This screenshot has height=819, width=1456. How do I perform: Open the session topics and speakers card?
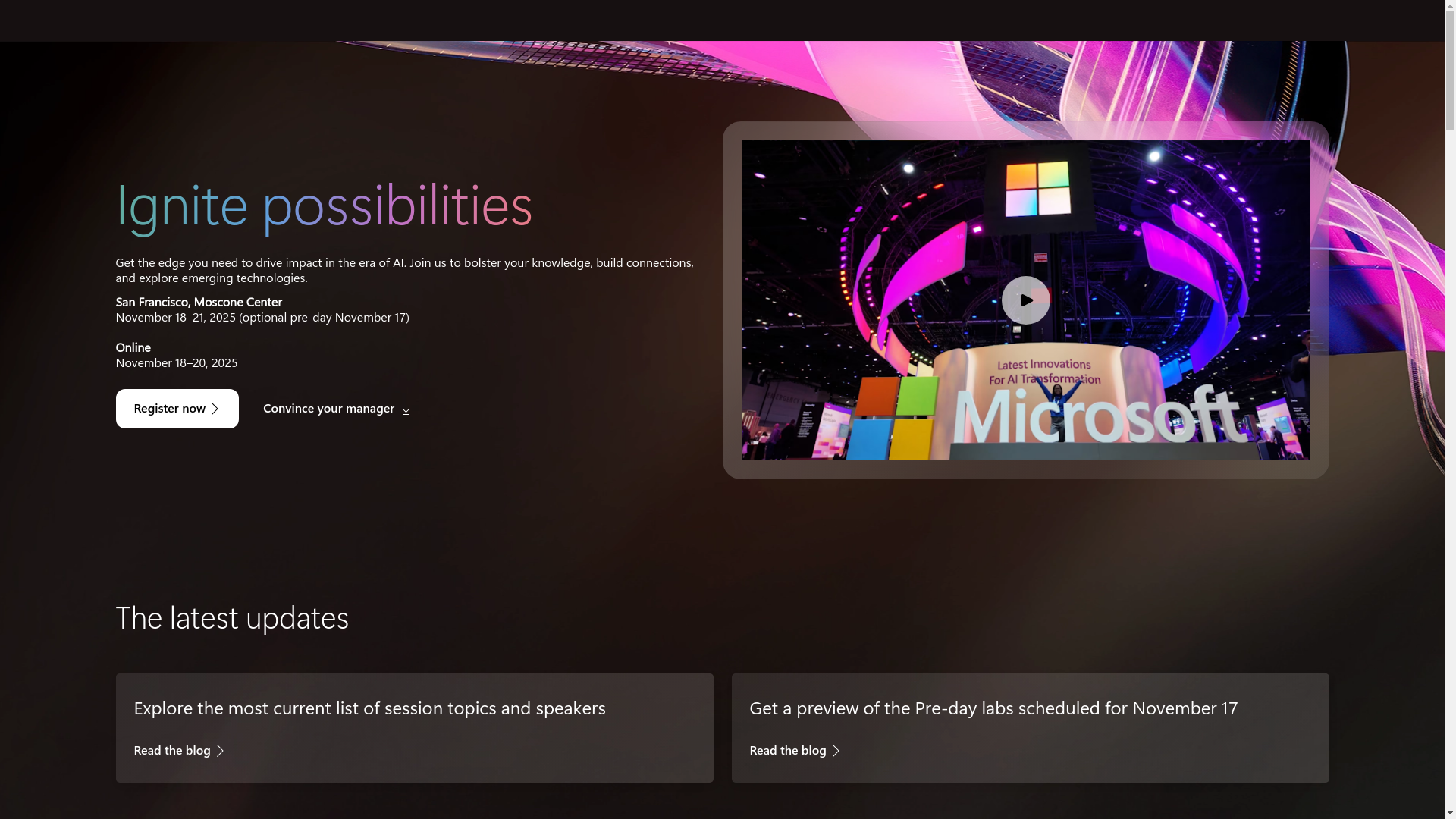click(414, 728)
